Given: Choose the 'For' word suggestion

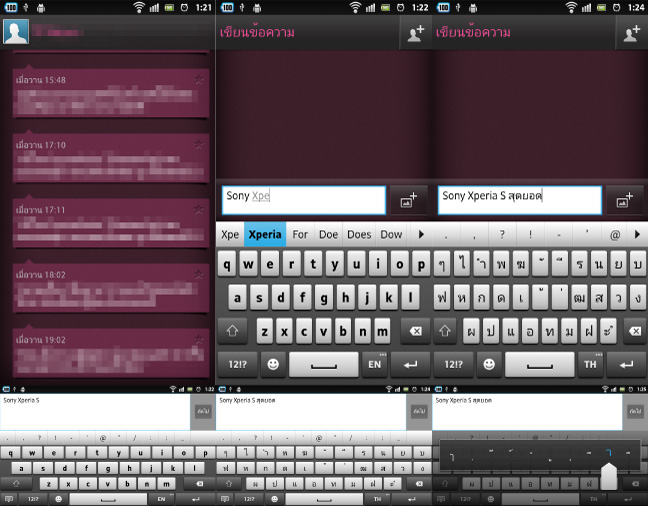Looking at the screenshot, I should [300, 234].
